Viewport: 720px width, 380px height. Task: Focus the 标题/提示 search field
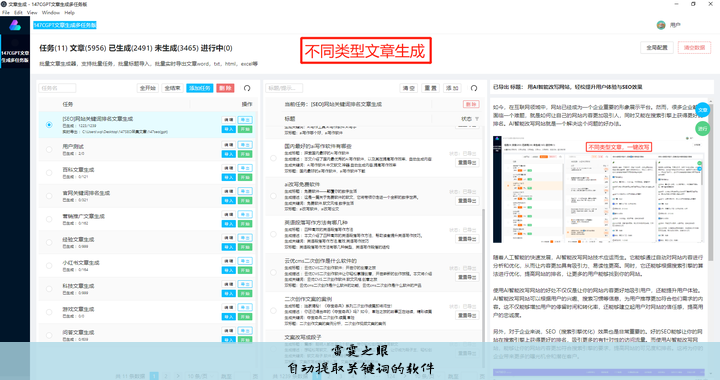284,88
